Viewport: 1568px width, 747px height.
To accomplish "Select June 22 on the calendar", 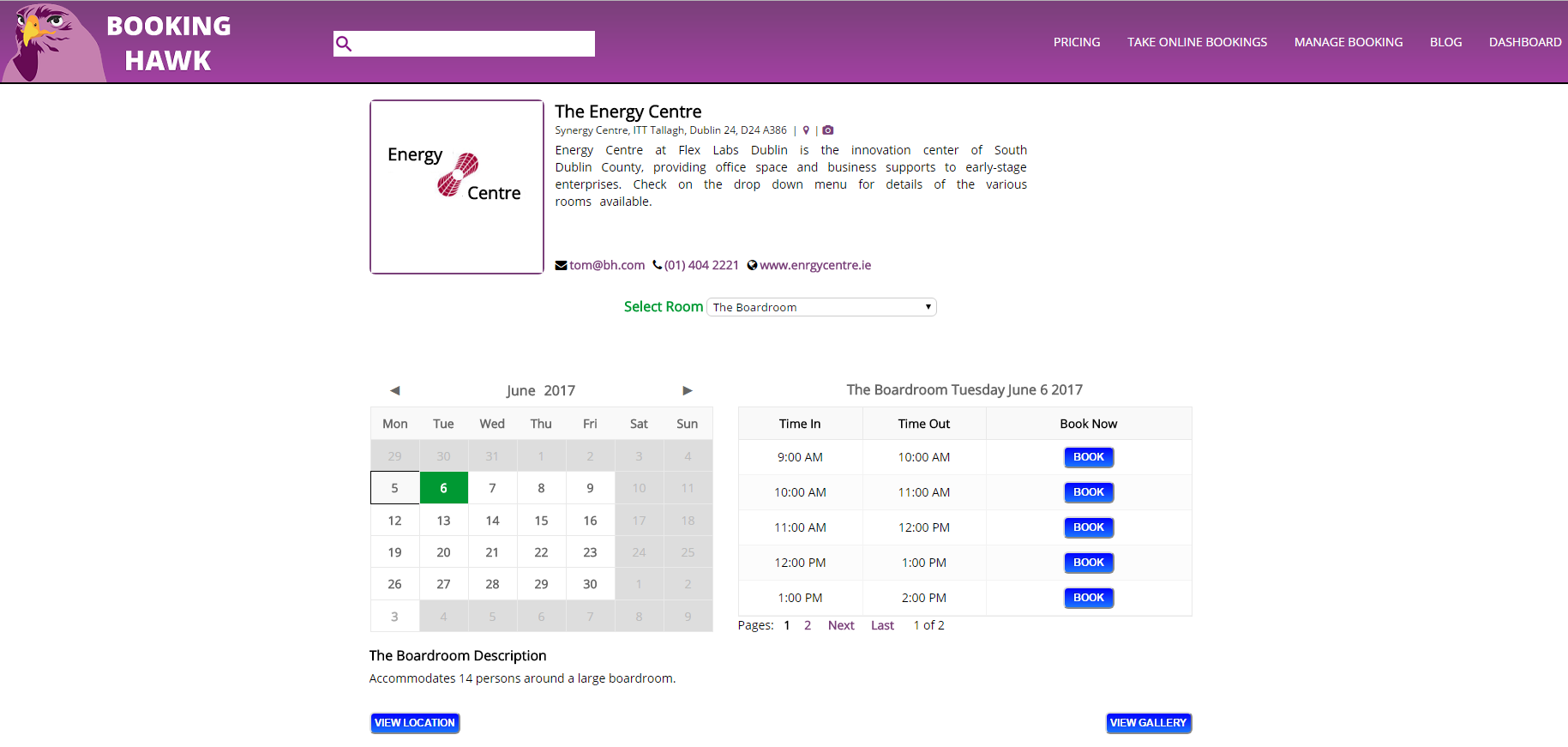I will [x=542, y=552].
